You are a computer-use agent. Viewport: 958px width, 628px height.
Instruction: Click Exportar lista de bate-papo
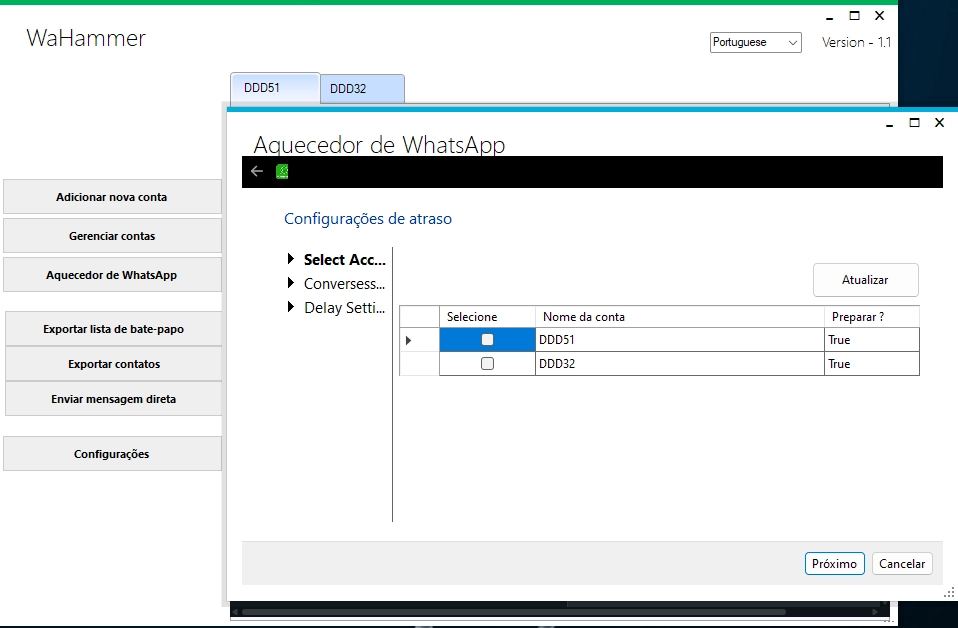(113, 329)
